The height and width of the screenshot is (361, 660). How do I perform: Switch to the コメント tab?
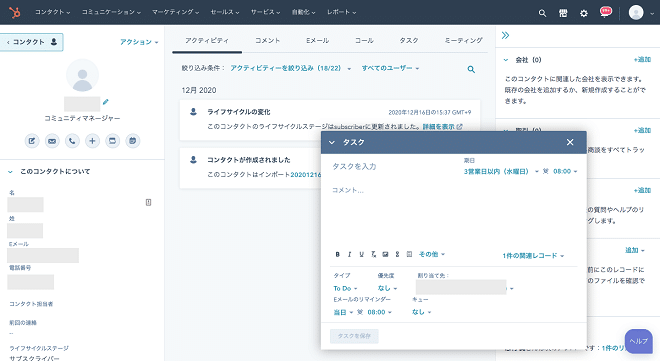[x=267, y=40]
